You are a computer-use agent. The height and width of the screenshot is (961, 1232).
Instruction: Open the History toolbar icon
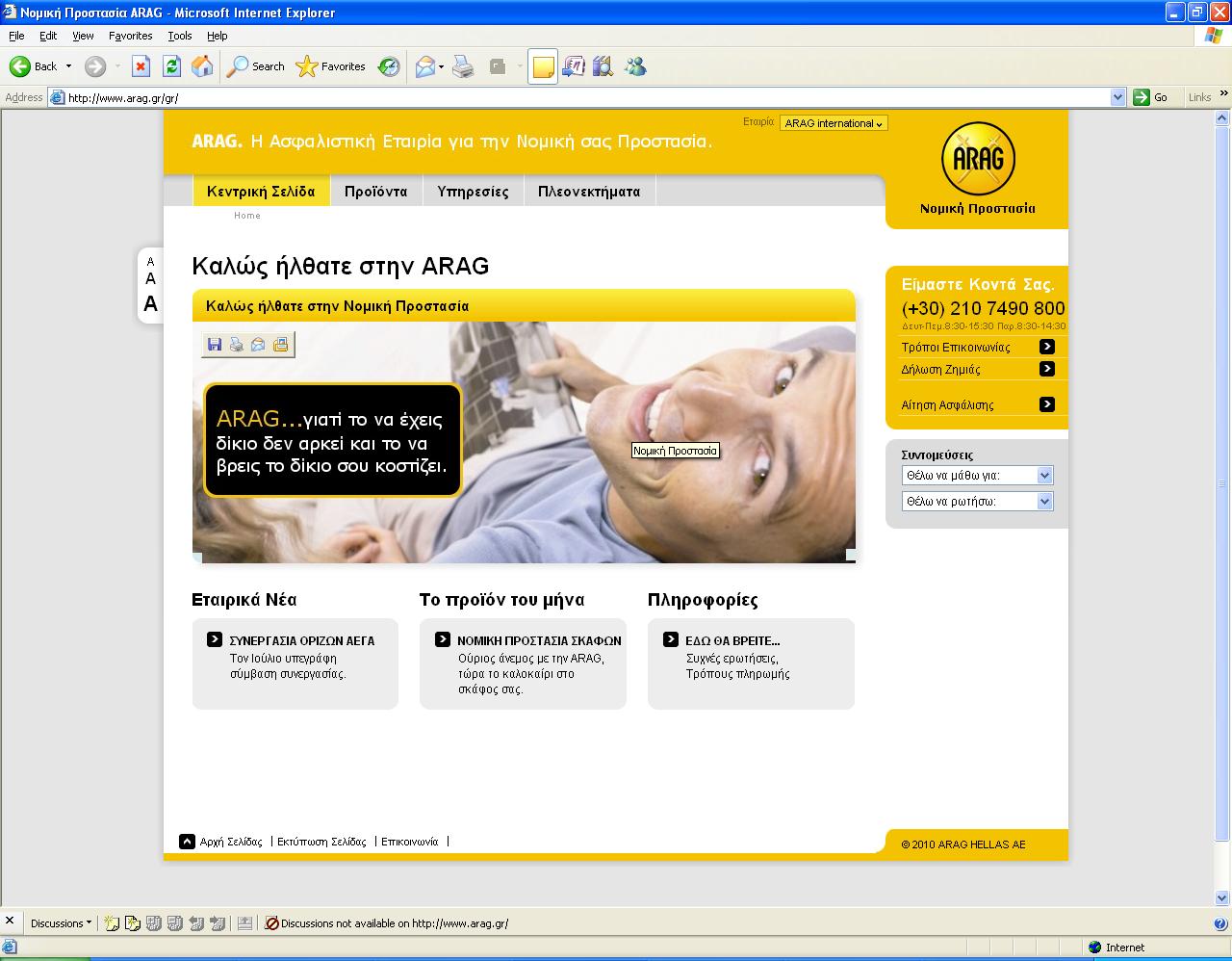[389, 66]
